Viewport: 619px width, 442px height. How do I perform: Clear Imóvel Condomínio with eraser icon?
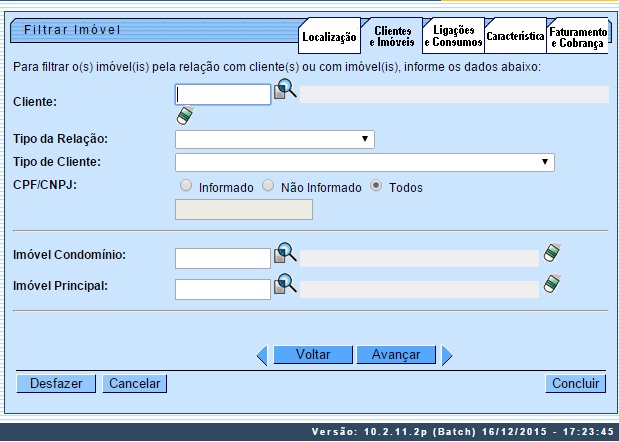tap(551, 254)
